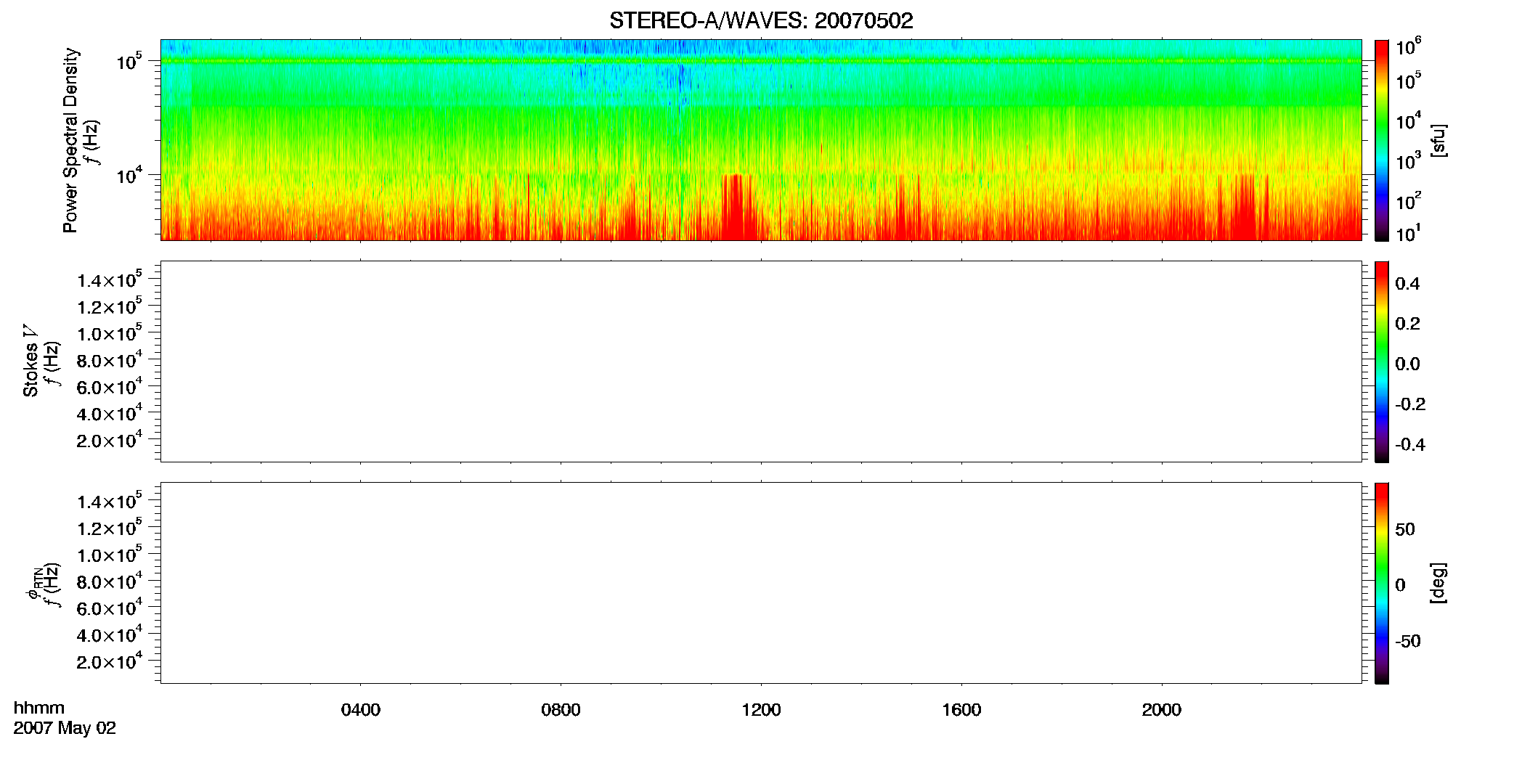This screenshot has width=1522, height=784.
Task: Click the [sfu] units label
Action: pos(1438,140)
